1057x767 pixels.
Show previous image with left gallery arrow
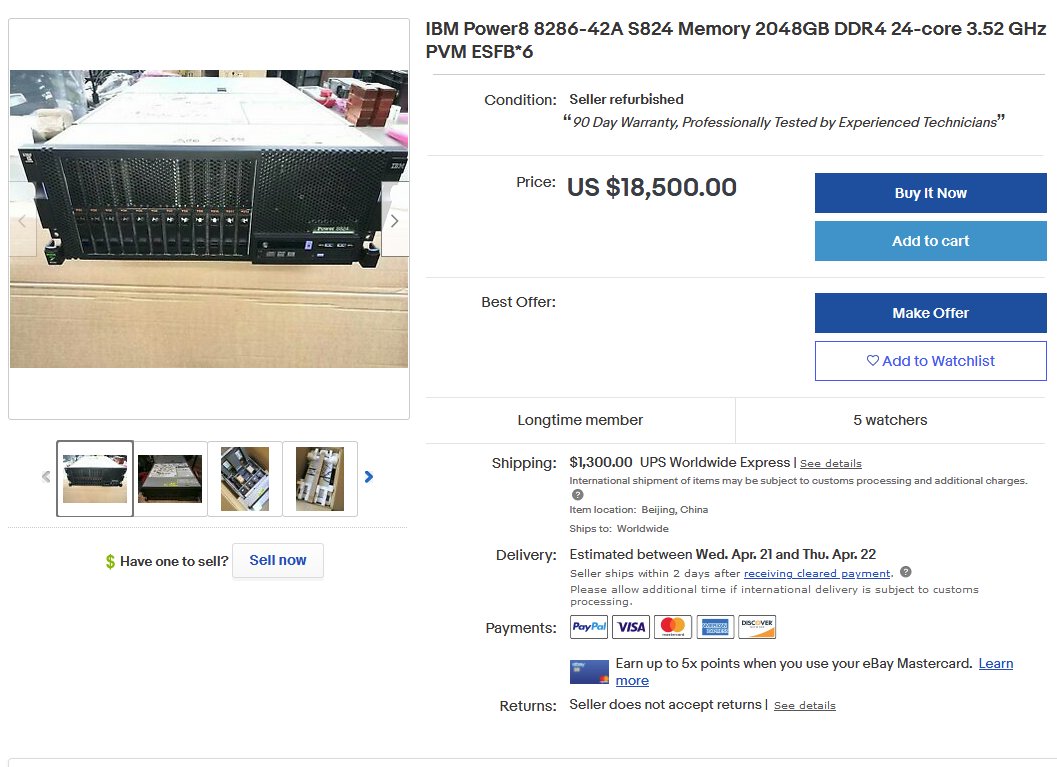click(22, 220)
